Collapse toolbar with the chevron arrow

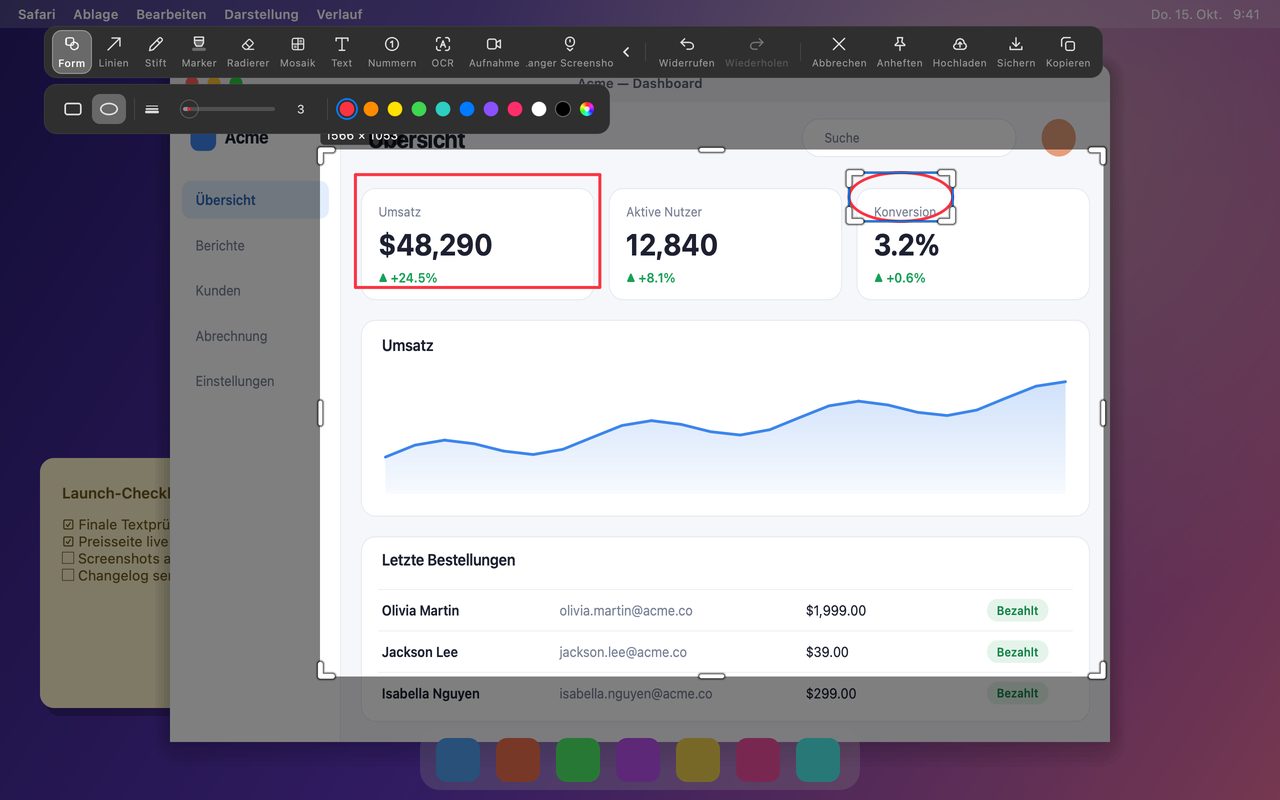tap(627, 52)
